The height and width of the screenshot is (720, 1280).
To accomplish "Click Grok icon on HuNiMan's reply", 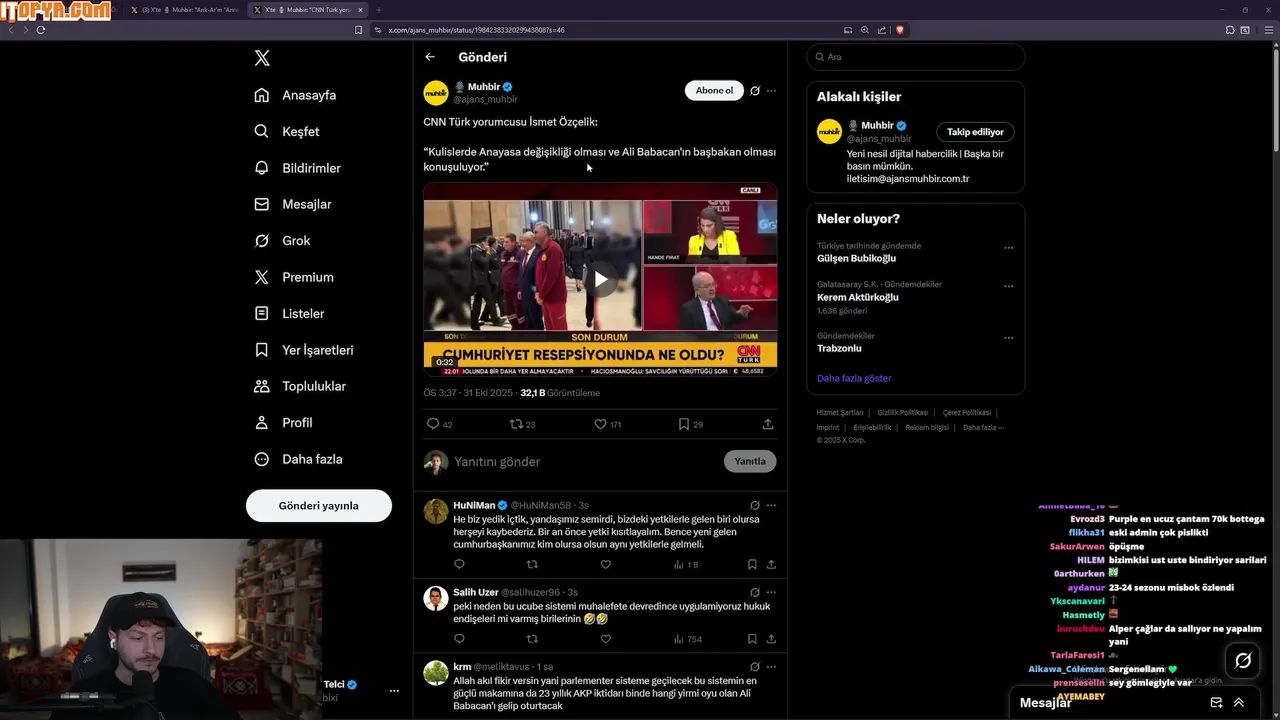I will point(755,506).
